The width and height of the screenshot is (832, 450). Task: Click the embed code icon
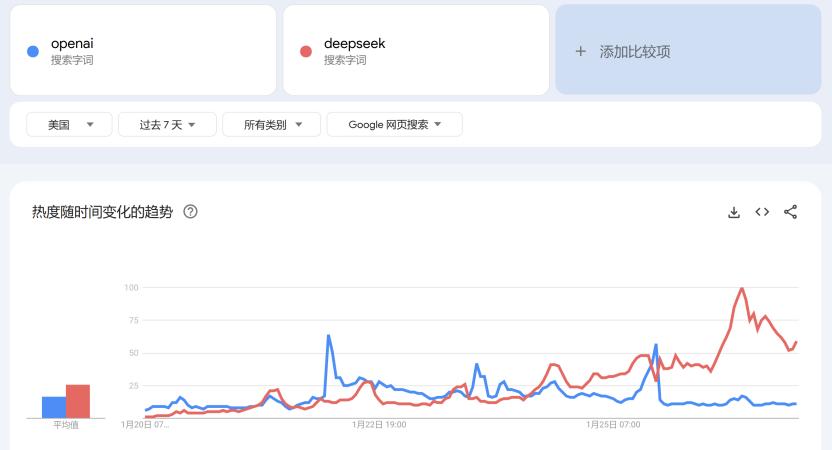click(x=762, y=212)
